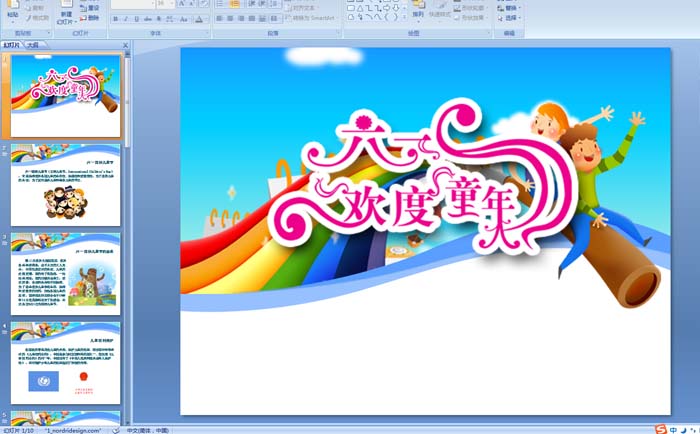Click the Format Painter (格式刷) tool
This screenshot has height=434, width=700.
(x=38, y=18)
